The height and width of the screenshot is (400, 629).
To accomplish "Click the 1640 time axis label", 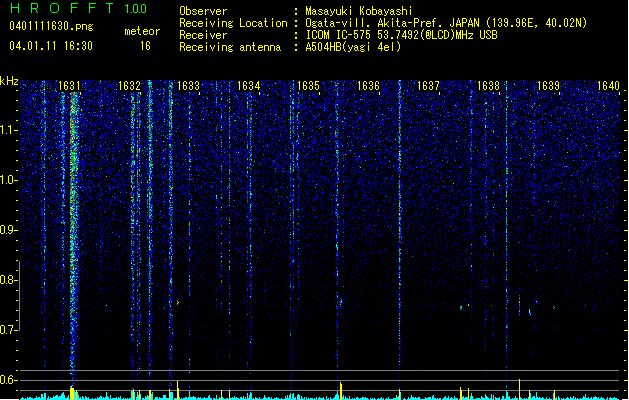I will [608, 86].
